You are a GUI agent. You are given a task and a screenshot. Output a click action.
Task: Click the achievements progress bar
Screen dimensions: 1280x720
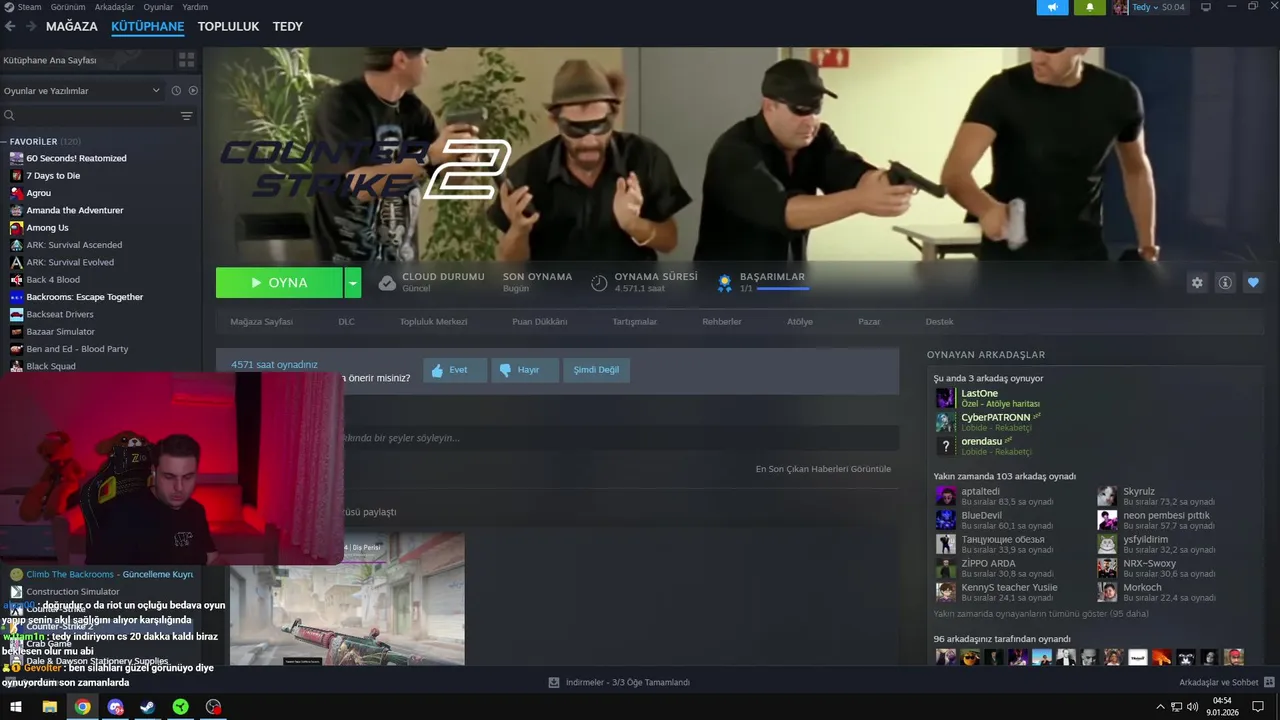(783, 289)
